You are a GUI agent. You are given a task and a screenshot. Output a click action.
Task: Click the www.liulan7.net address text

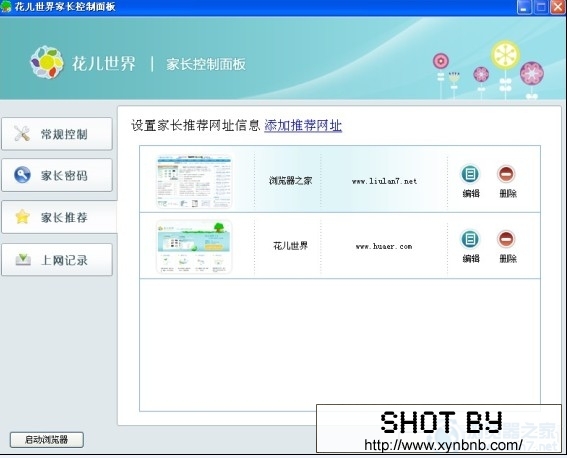click(384, 181)
